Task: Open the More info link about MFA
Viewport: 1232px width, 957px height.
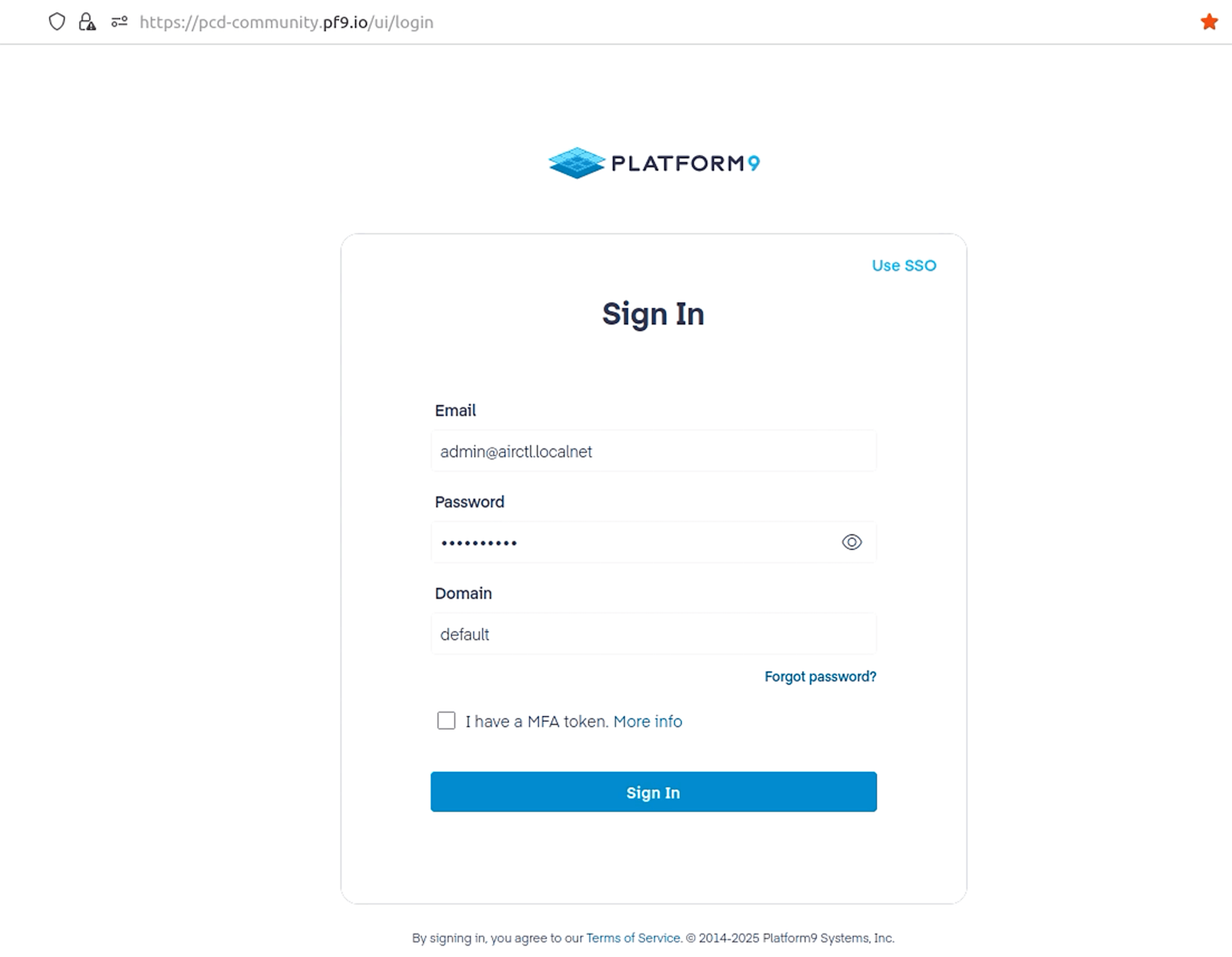Action: (x=648, y=722)
